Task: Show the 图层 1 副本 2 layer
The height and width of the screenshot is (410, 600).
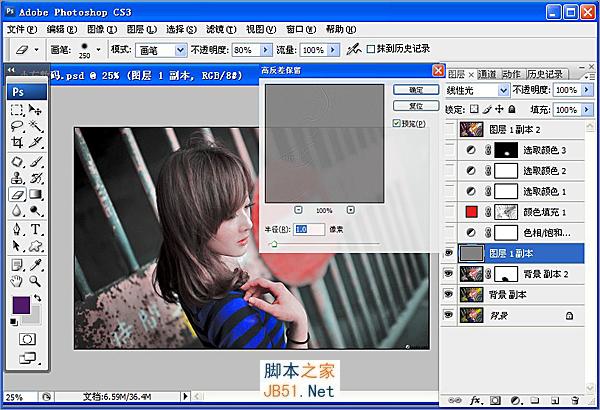Action: click(448, 129)
